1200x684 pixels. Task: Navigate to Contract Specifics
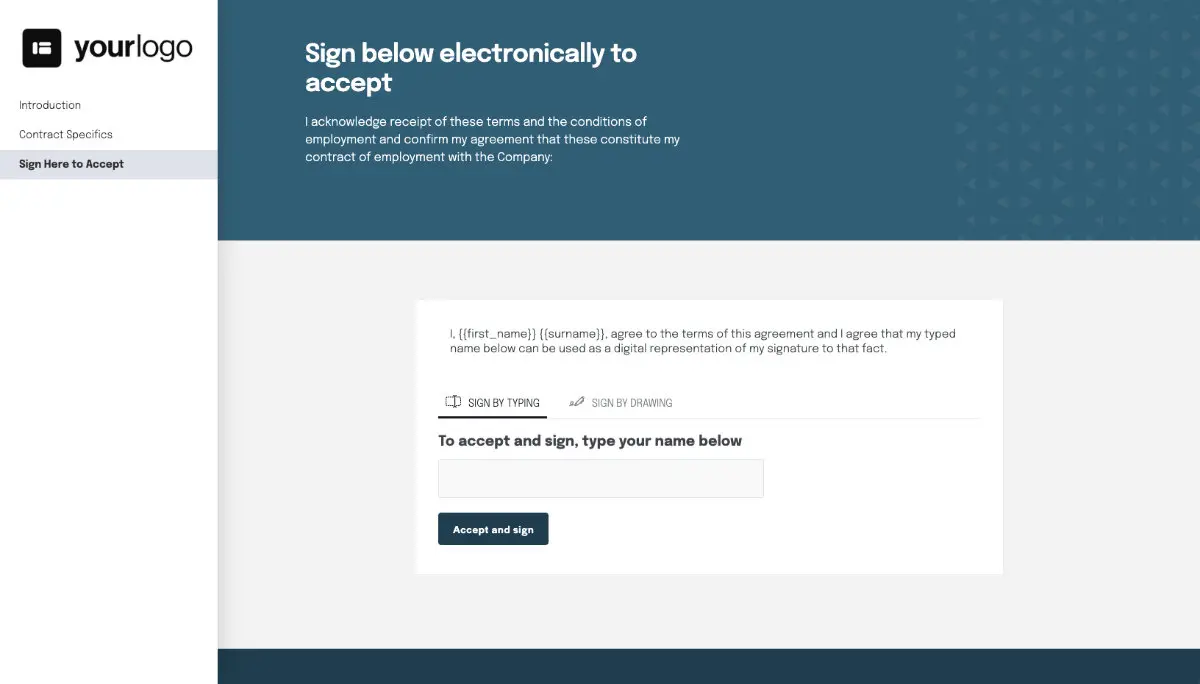click(66, 134)
